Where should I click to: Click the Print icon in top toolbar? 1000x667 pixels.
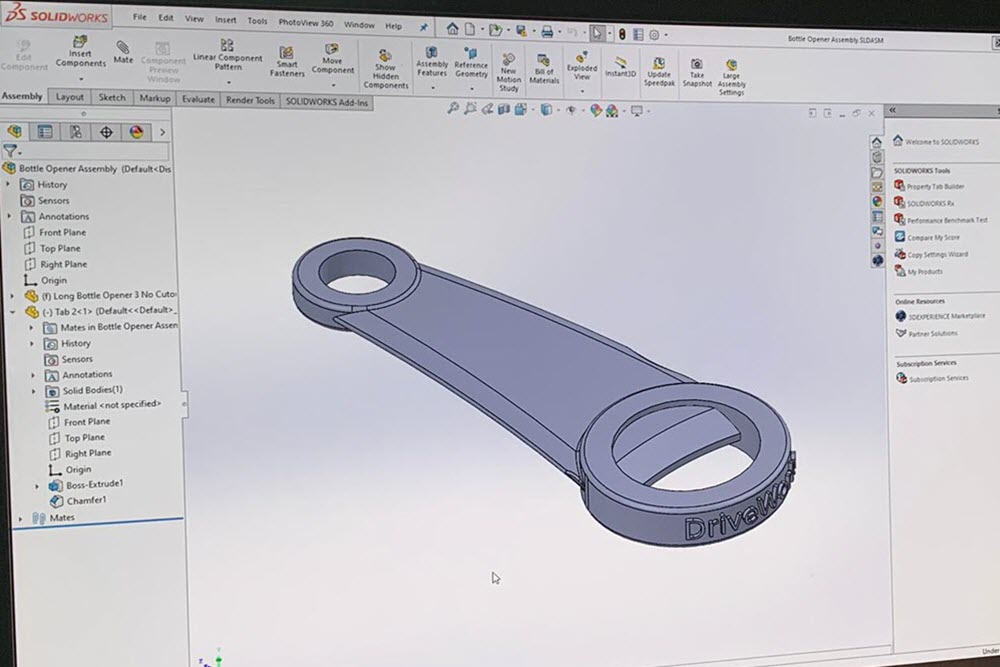tap(547, 31)
